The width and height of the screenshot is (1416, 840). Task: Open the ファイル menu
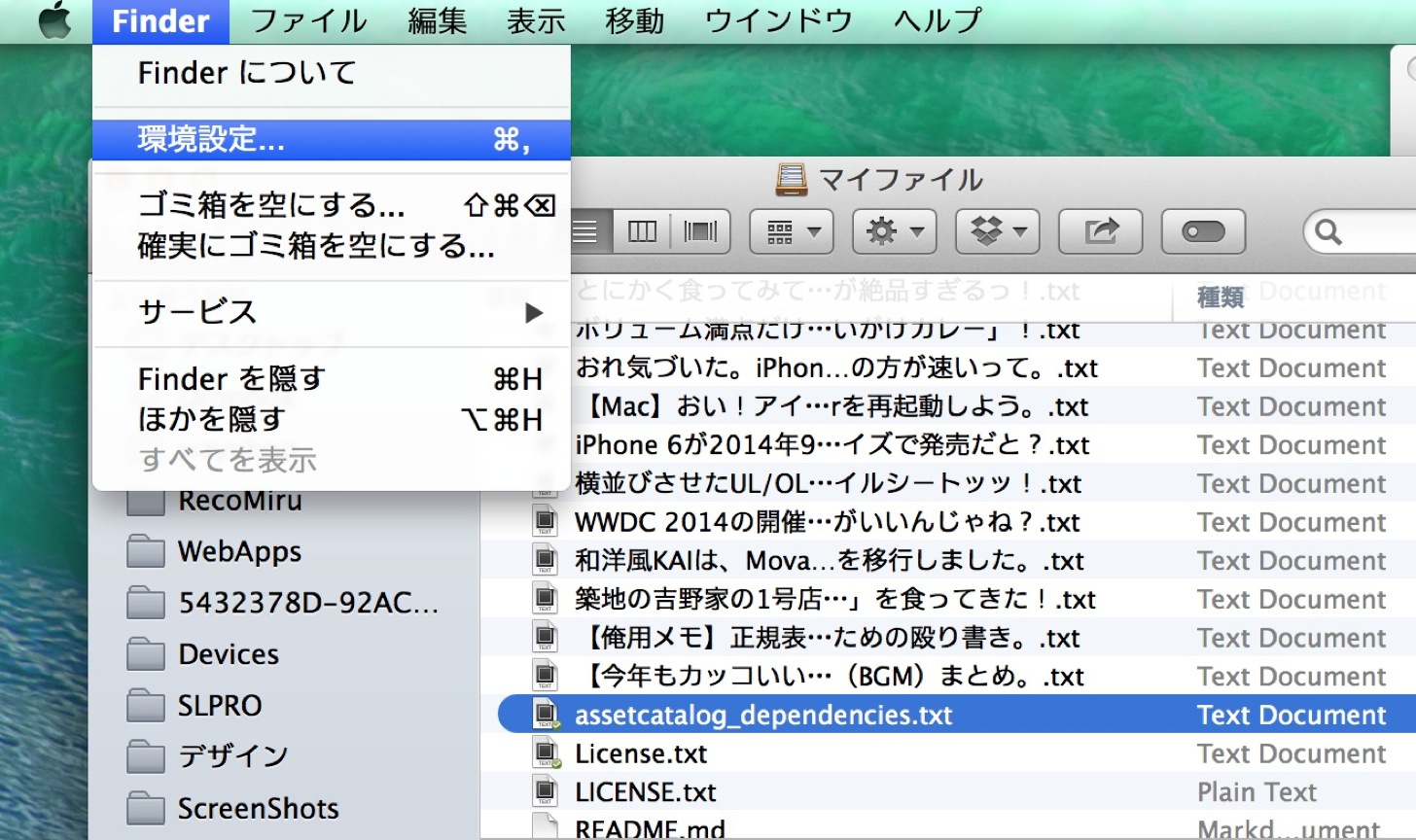coord(308,21)
